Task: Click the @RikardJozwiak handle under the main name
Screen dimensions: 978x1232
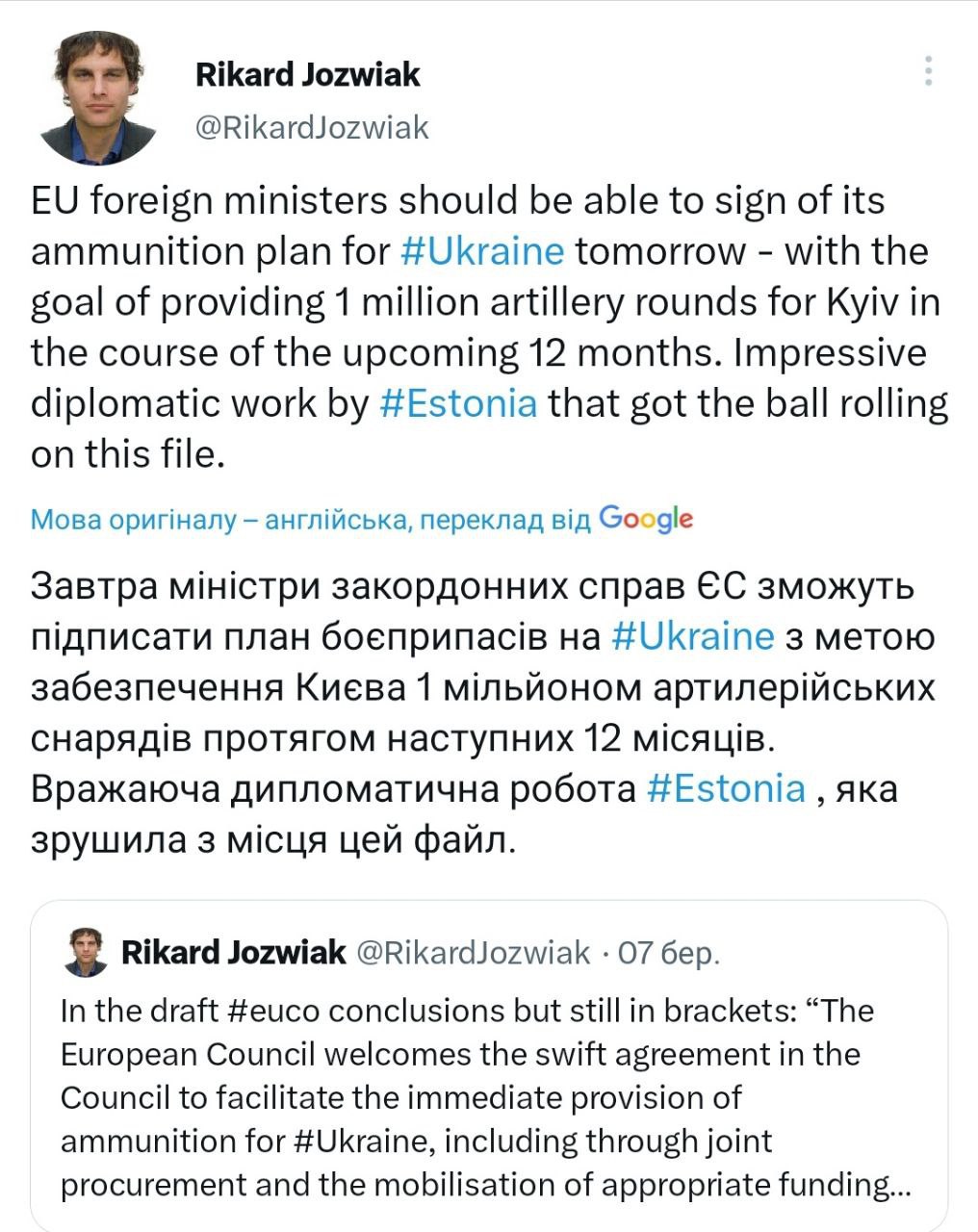Action: [312, 127]
